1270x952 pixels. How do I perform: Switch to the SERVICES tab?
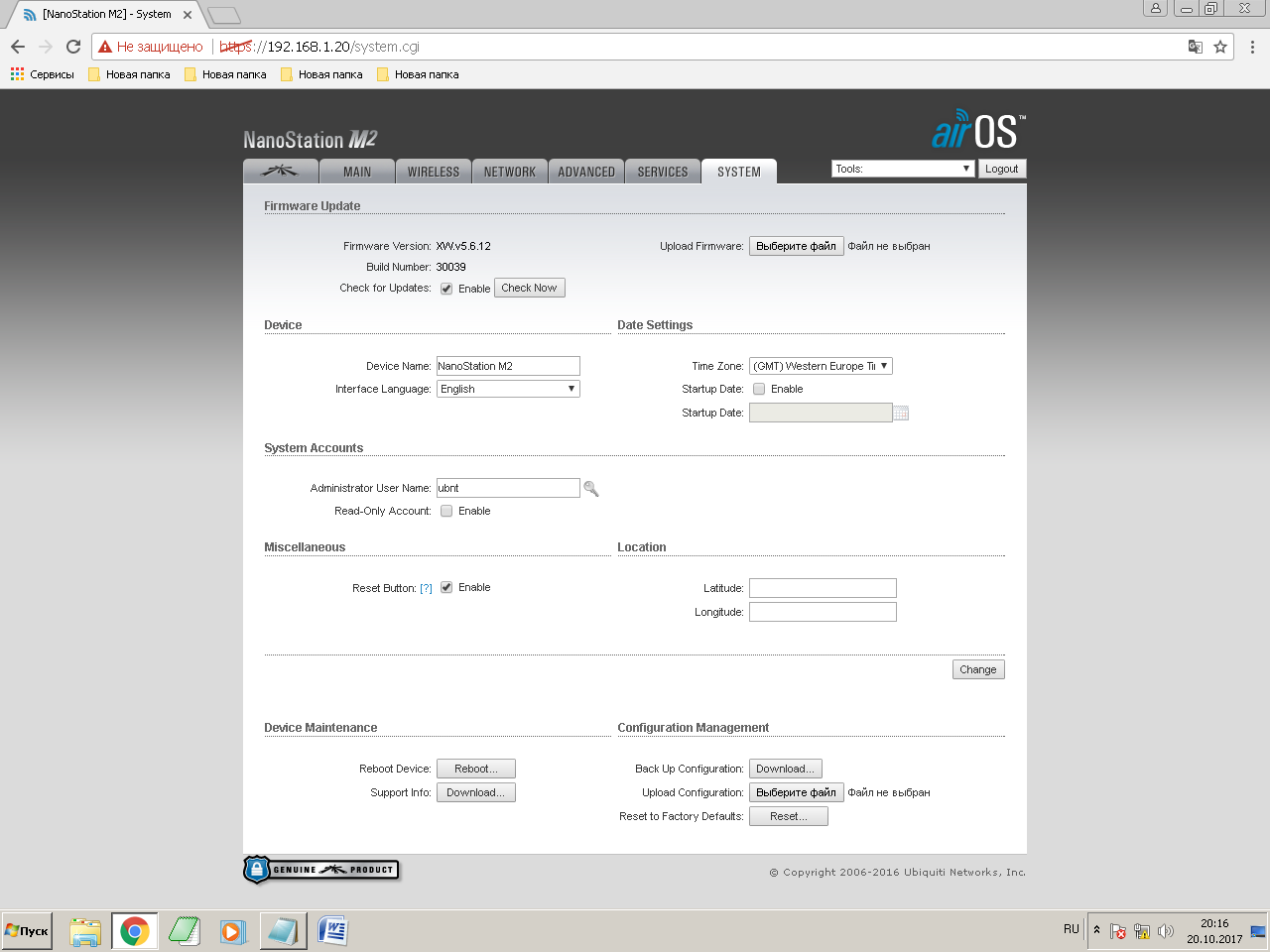[663, 172]
